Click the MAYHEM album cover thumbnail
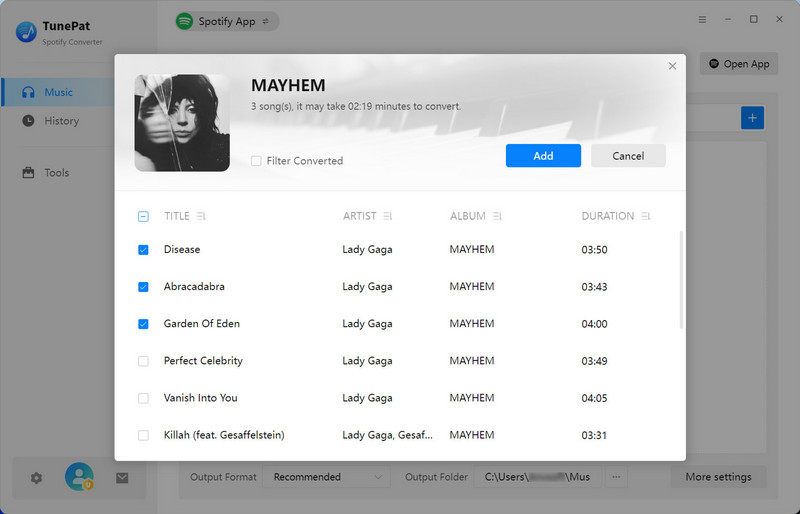This screenshot has width=800, height=514. (x=182, y=123)
